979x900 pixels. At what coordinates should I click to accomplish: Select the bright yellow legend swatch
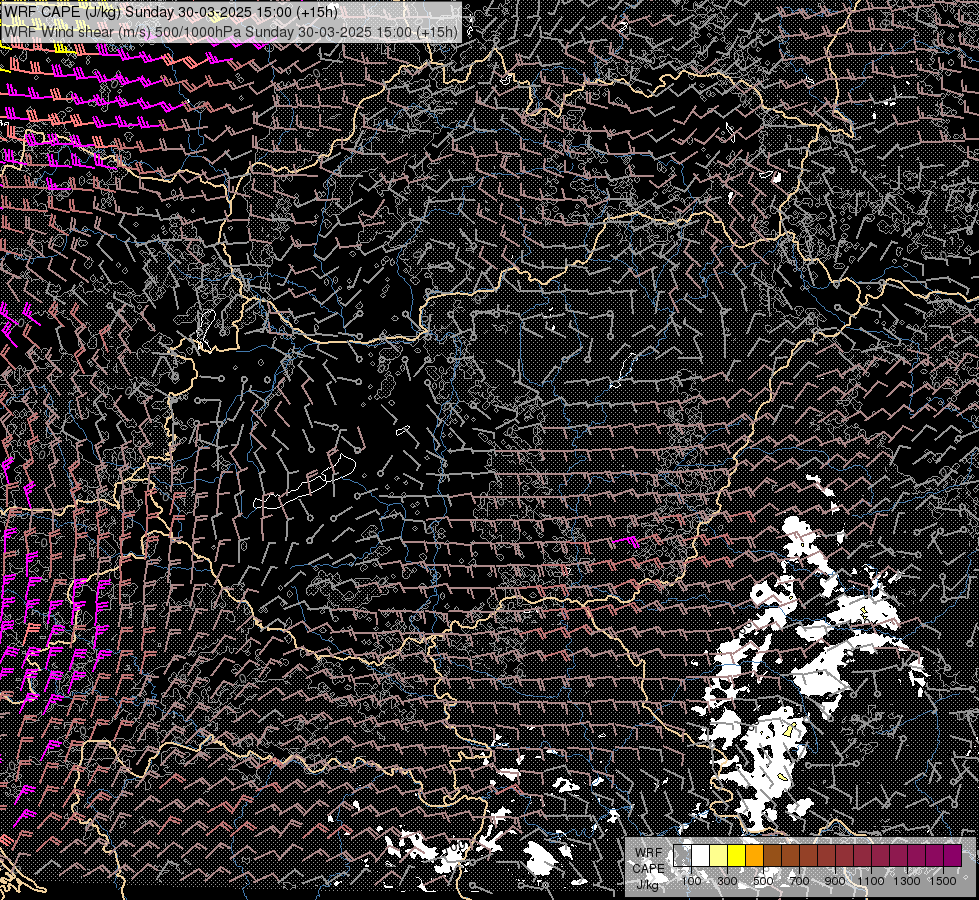(737, 856)
